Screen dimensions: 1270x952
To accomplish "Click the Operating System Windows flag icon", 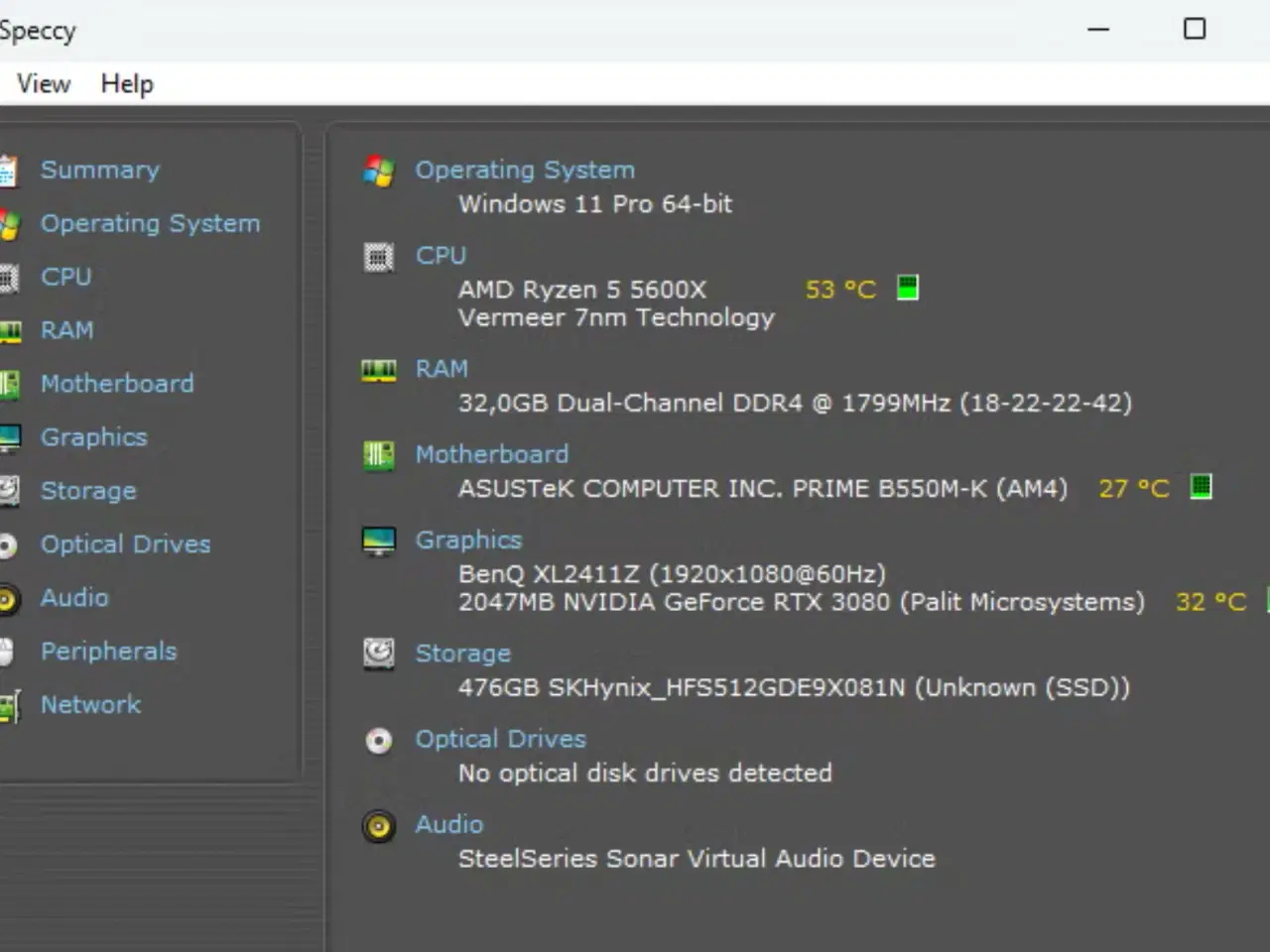I will coord(378,172).
